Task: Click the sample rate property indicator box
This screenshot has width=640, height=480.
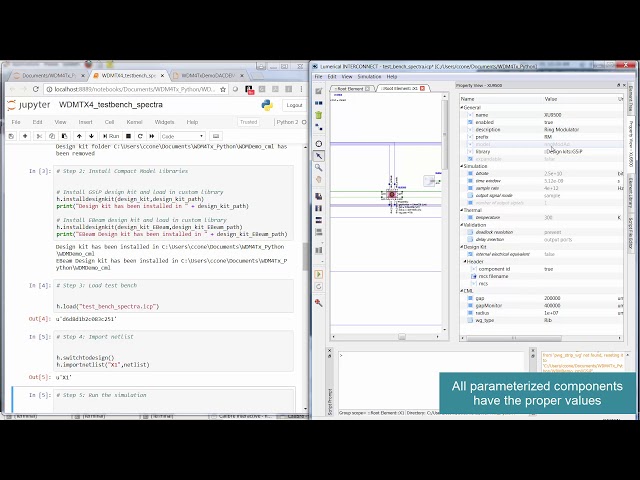Action: (470, 188)
